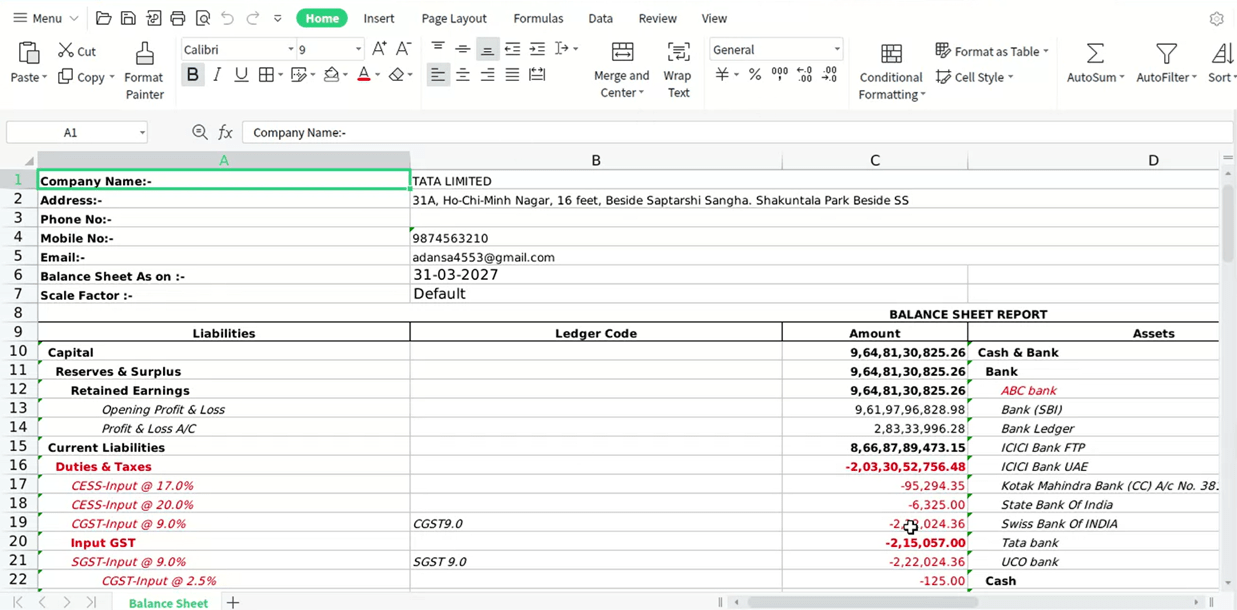Toggle Bottom Align
1237x610 pixels.
(x=487, y=48)
